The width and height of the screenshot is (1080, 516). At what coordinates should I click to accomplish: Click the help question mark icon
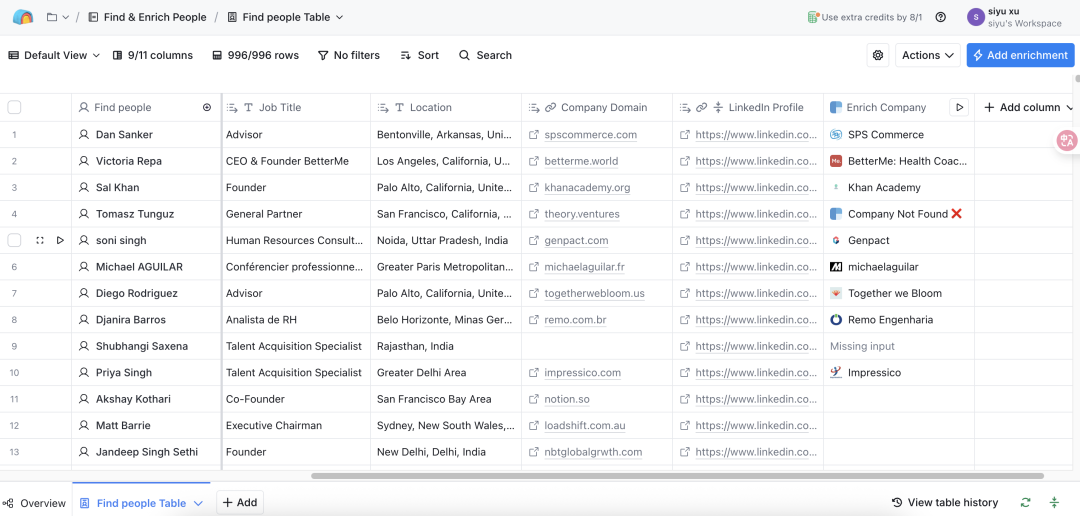coord(940,17)
